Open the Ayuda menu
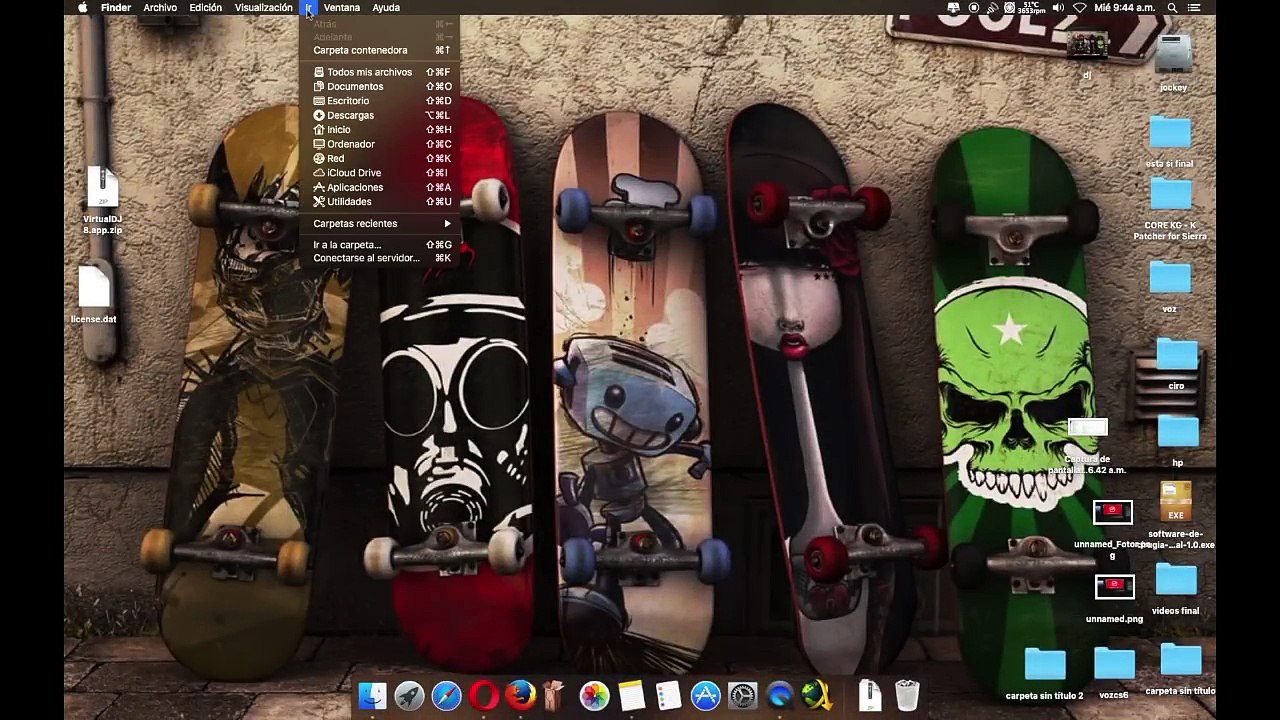The image size is (1280, 720). (x=386, y=7)
